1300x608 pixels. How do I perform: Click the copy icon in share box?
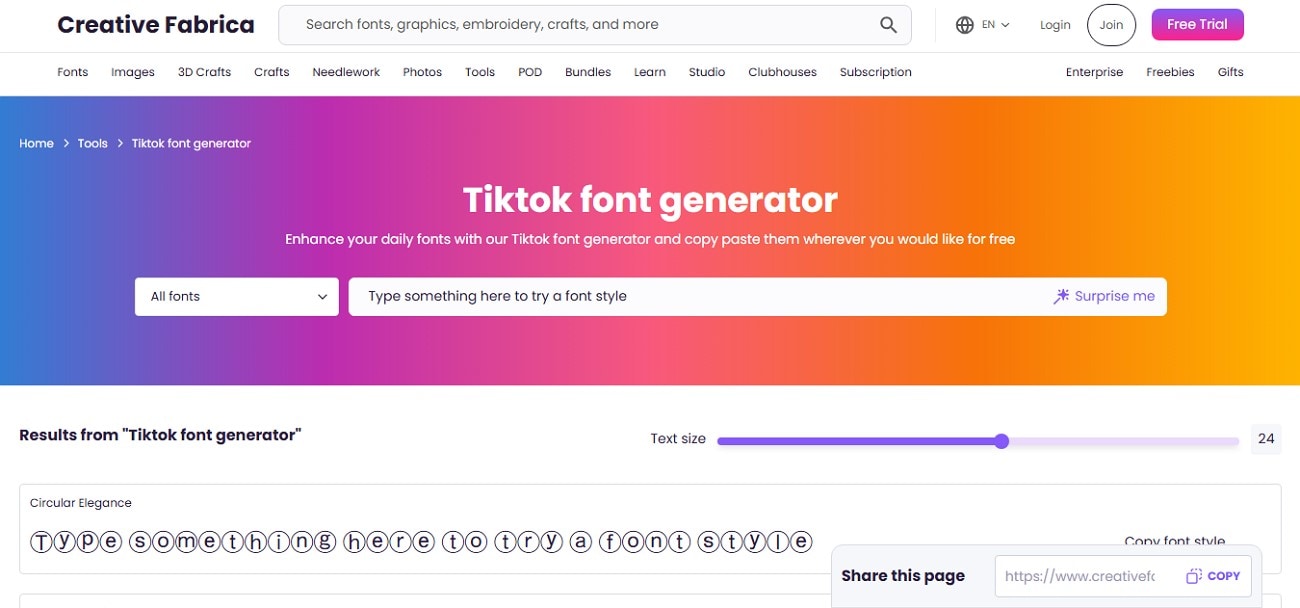point(1194,576)
